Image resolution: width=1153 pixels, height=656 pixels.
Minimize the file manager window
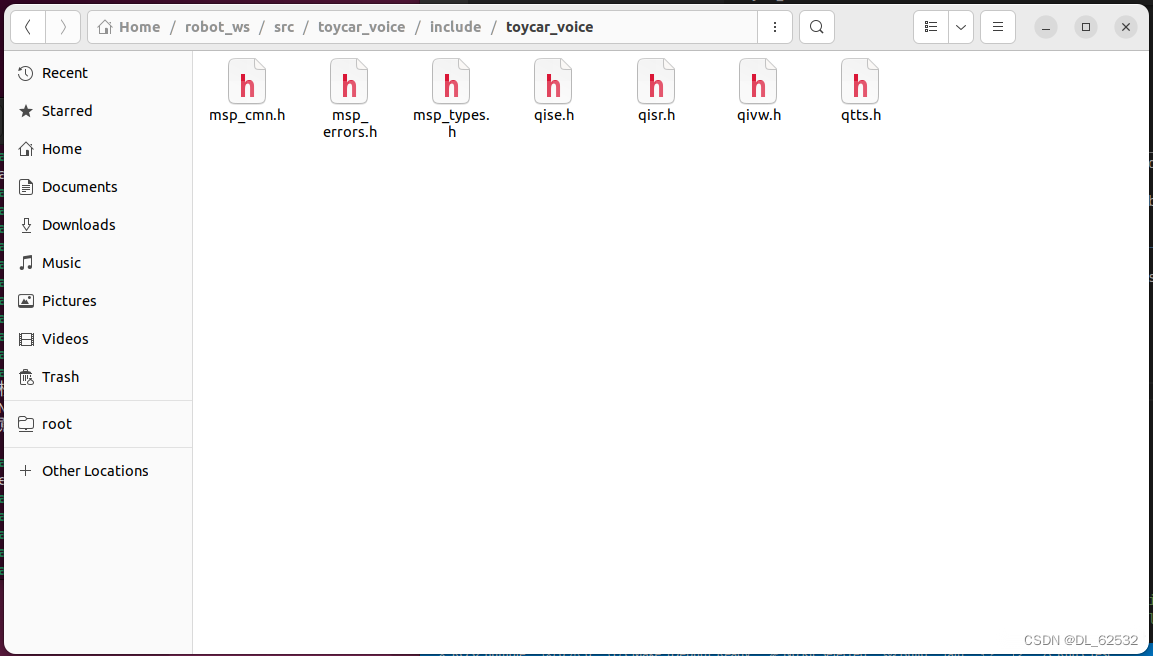[1046, 27]
